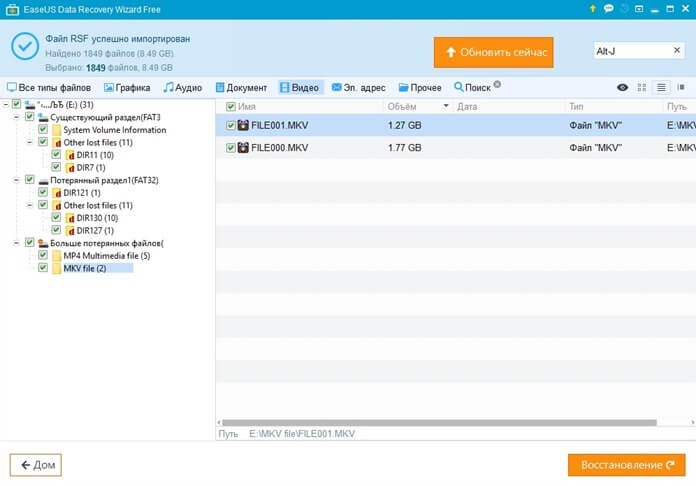Click the horizontal scrollbar of file list
Image resolution: width=696 pixels, height=486 pixels.
pyautogui.click(x=439, y=422)
